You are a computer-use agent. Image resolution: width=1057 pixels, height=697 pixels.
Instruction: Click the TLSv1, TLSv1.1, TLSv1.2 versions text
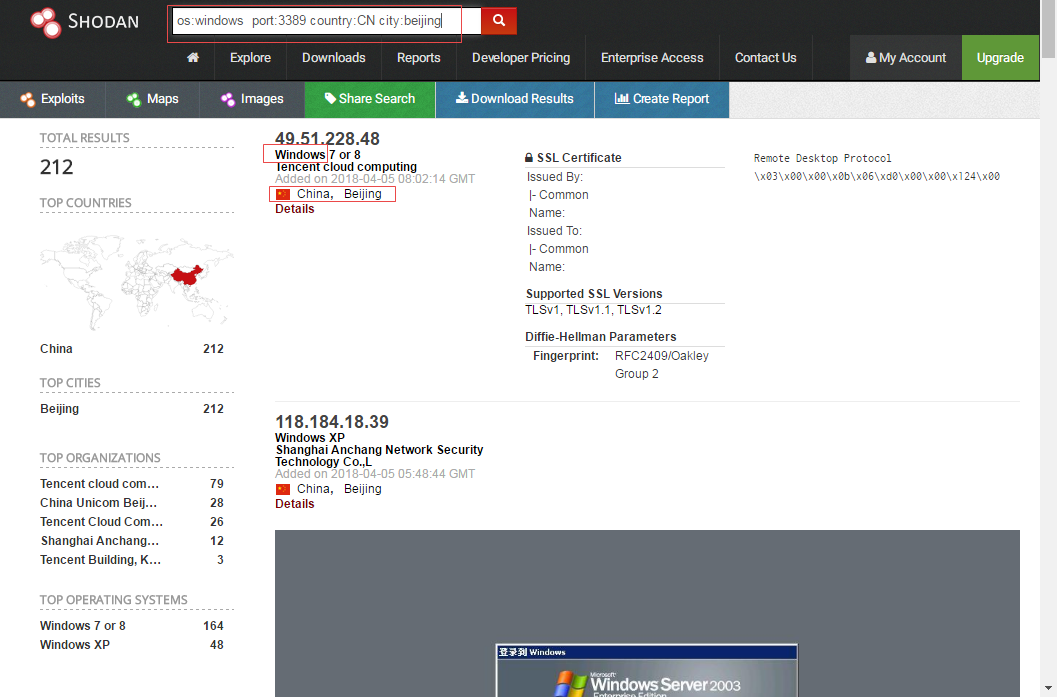click(593, 310)
